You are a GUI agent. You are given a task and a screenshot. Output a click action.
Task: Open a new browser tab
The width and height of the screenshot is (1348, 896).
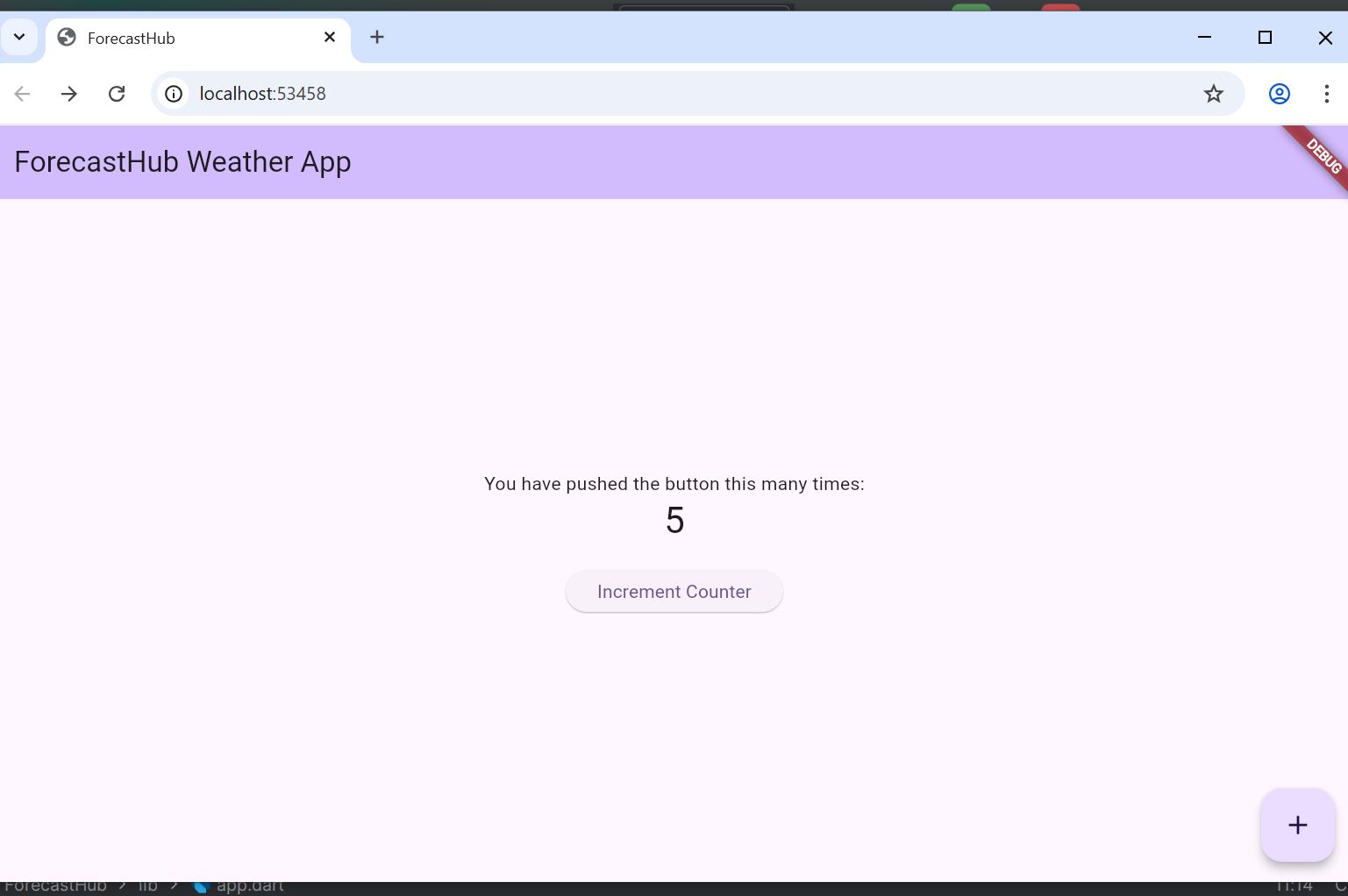377,38
